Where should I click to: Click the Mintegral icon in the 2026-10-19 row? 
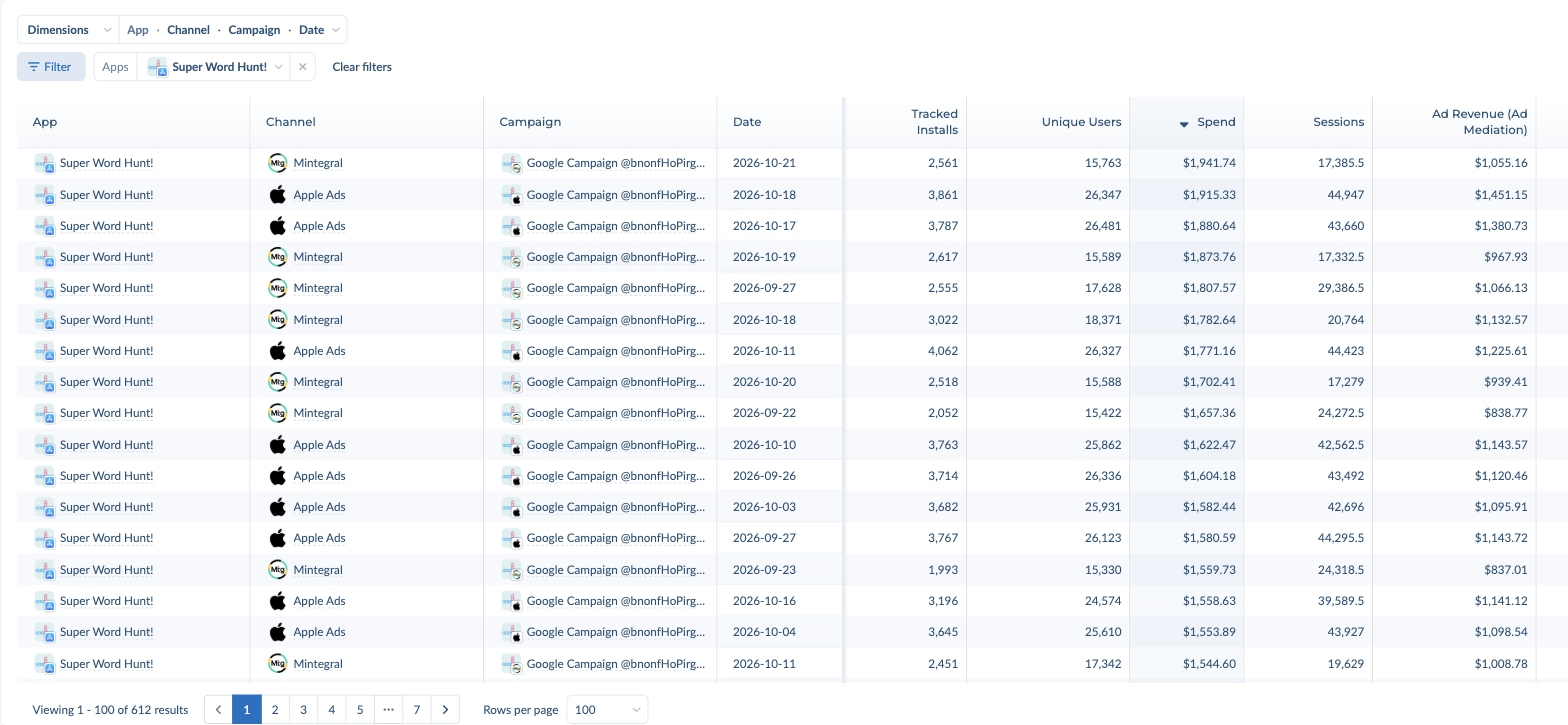(x=278, y=257)
